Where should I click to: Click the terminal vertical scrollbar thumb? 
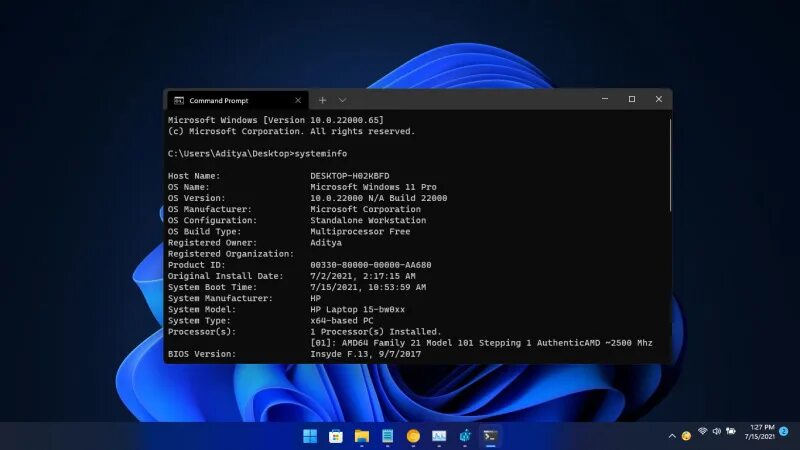(670, 165)
